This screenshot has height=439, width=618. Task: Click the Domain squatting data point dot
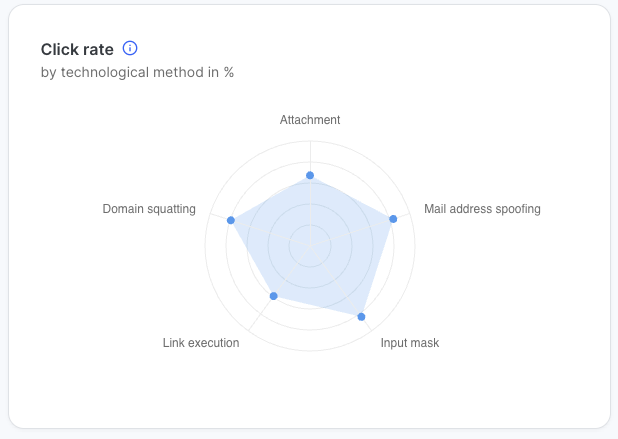click(230, 220)
